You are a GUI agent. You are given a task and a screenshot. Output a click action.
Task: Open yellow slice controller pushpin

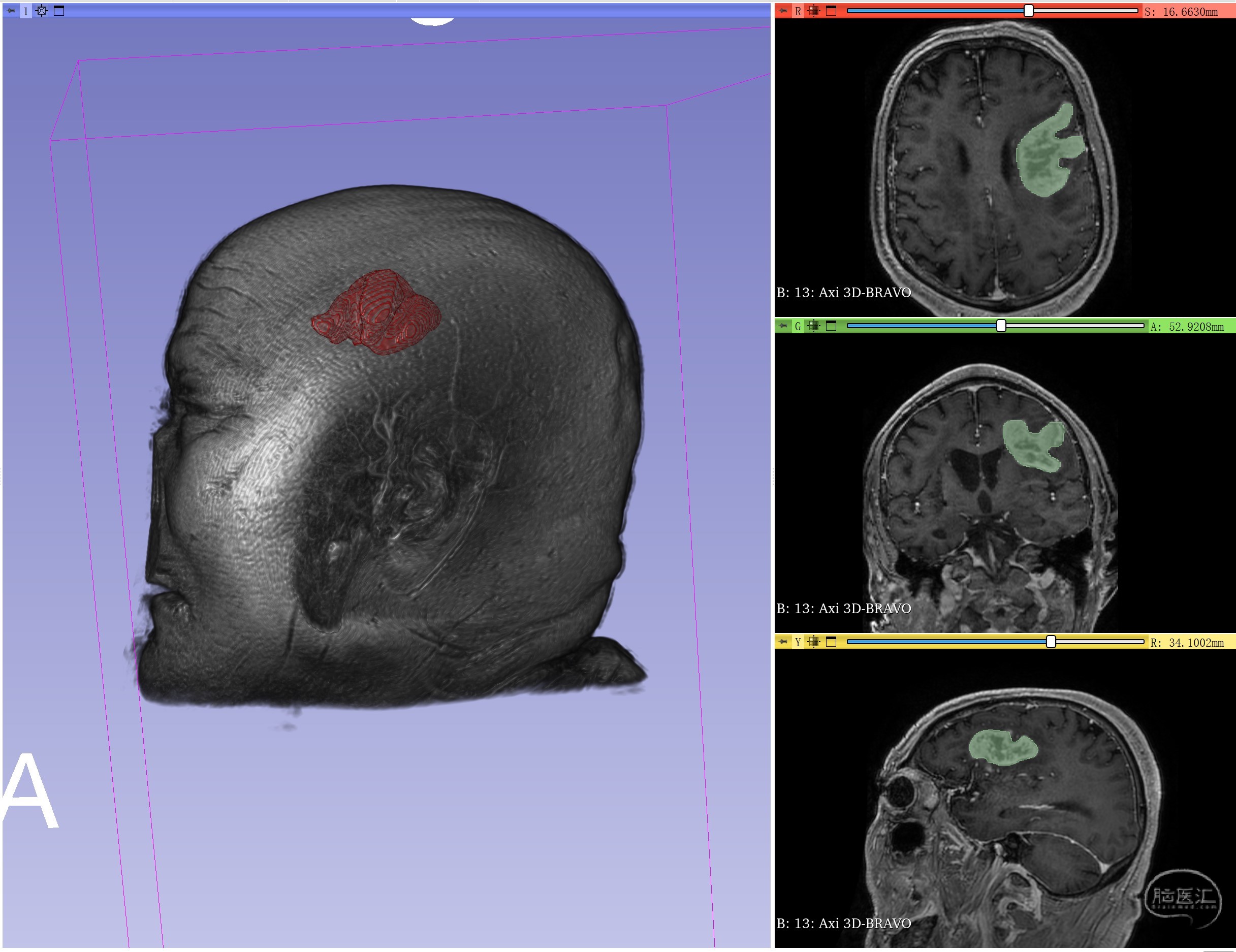pos(783,642)
